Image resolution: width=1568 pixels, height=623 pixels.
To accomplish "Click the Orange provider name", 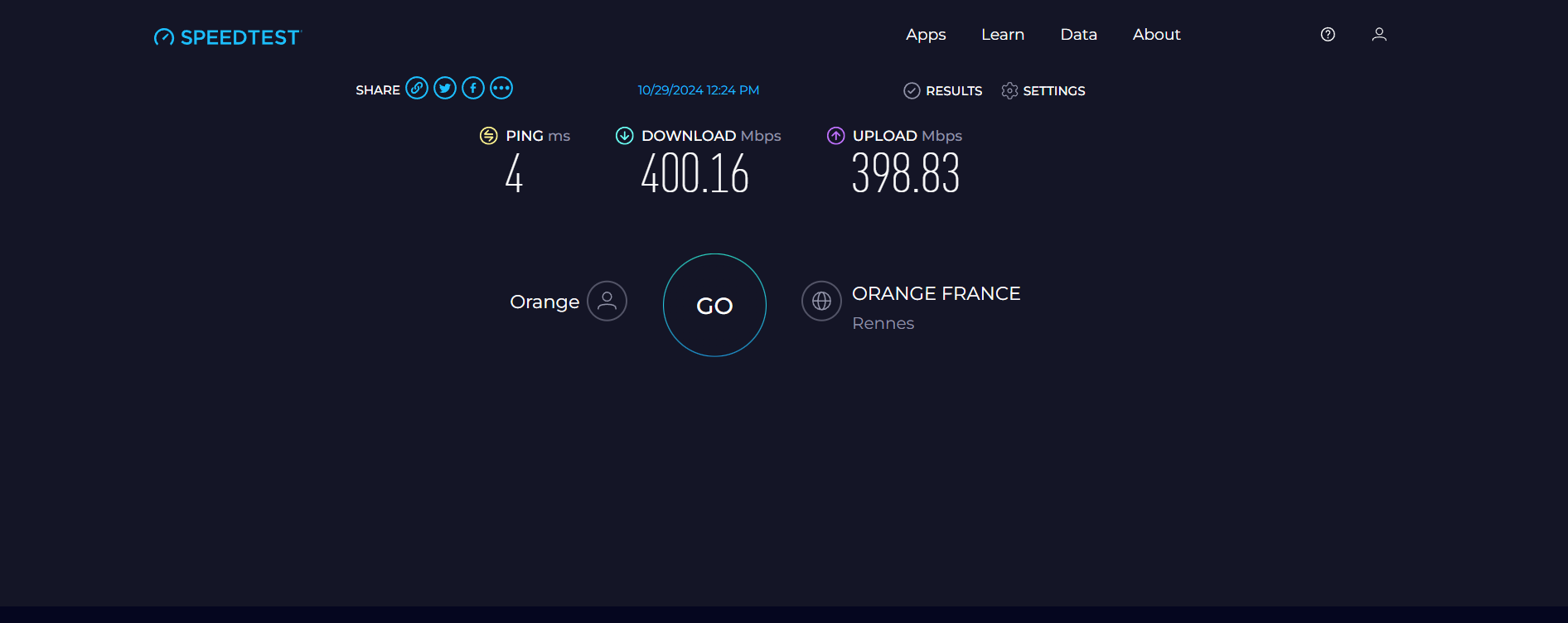I will tap(544, 302).
